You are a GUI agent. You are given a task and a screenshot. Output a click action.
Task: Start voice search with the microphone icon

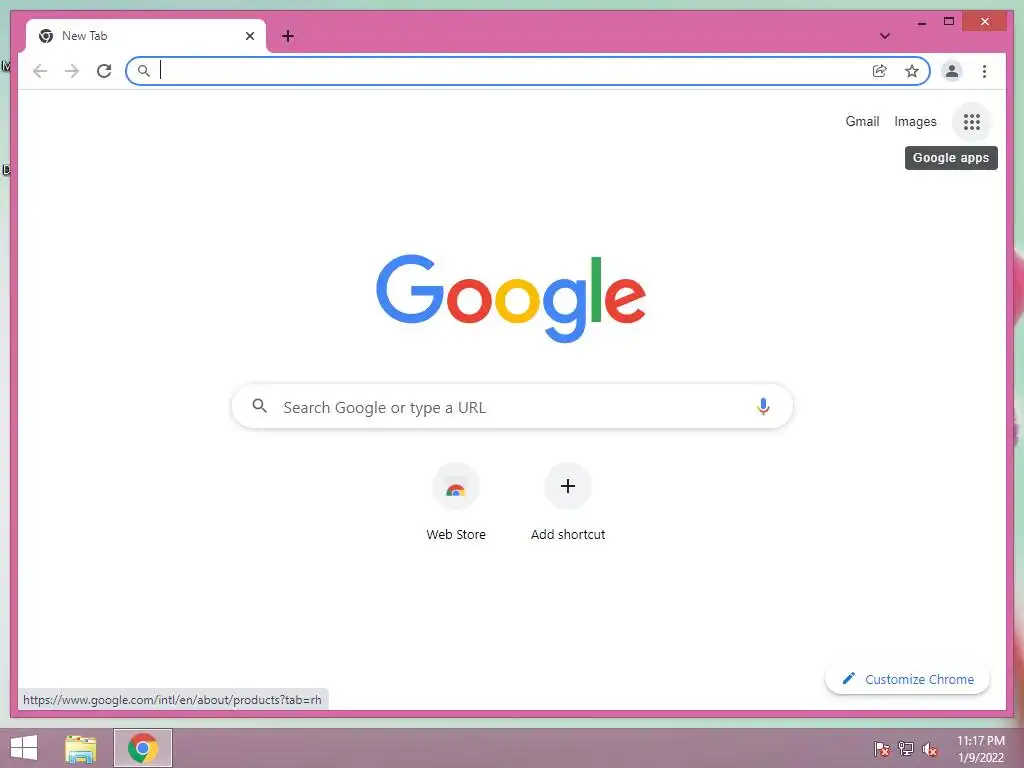(x=763, y=406)
